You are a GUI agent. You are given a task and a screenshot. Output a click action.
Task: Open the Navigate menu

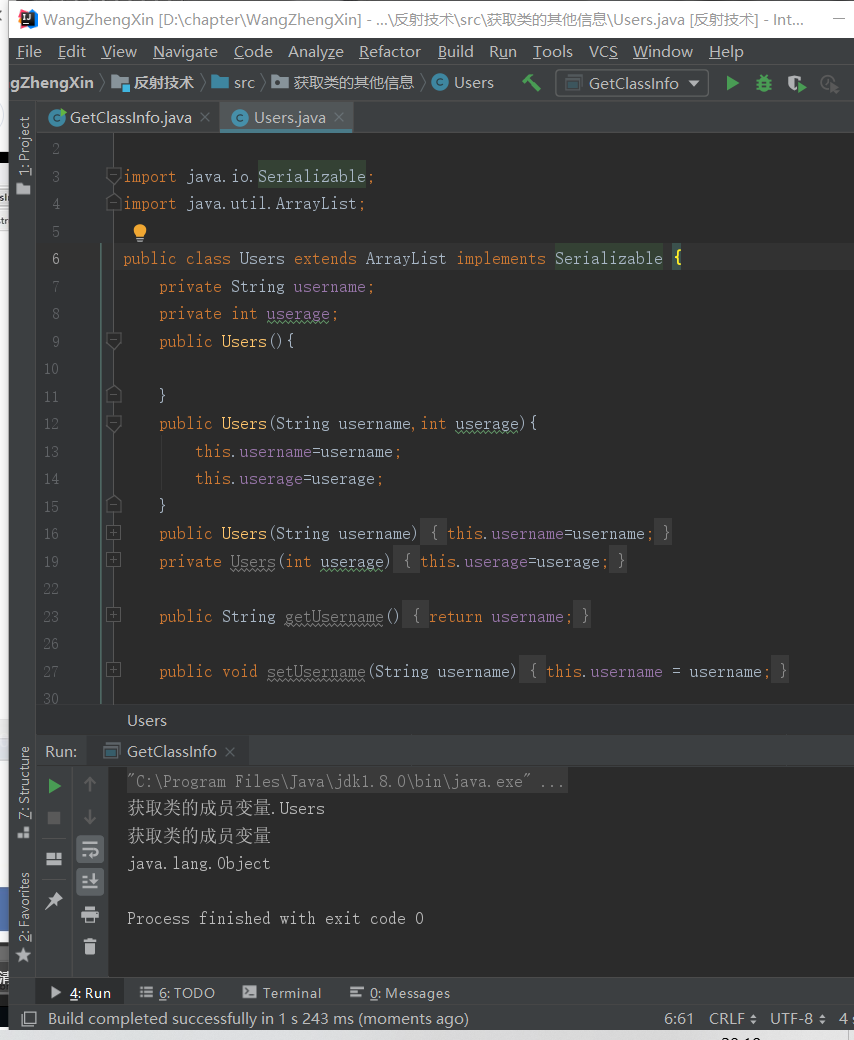(x=185, y=52)
